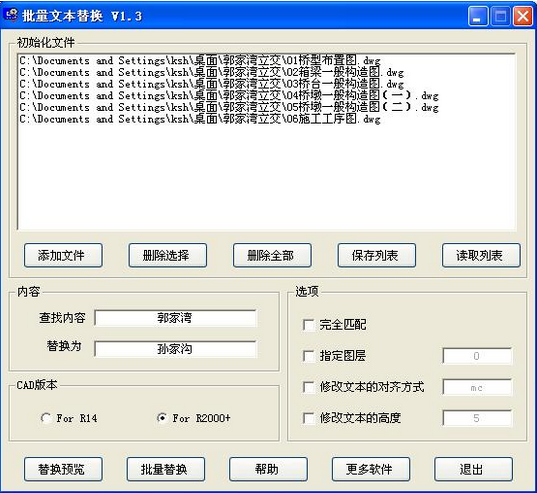The height and width of the screenshot is (493, 537).
Task: Save the file list with 保存列表
Action: pos(377,255)
